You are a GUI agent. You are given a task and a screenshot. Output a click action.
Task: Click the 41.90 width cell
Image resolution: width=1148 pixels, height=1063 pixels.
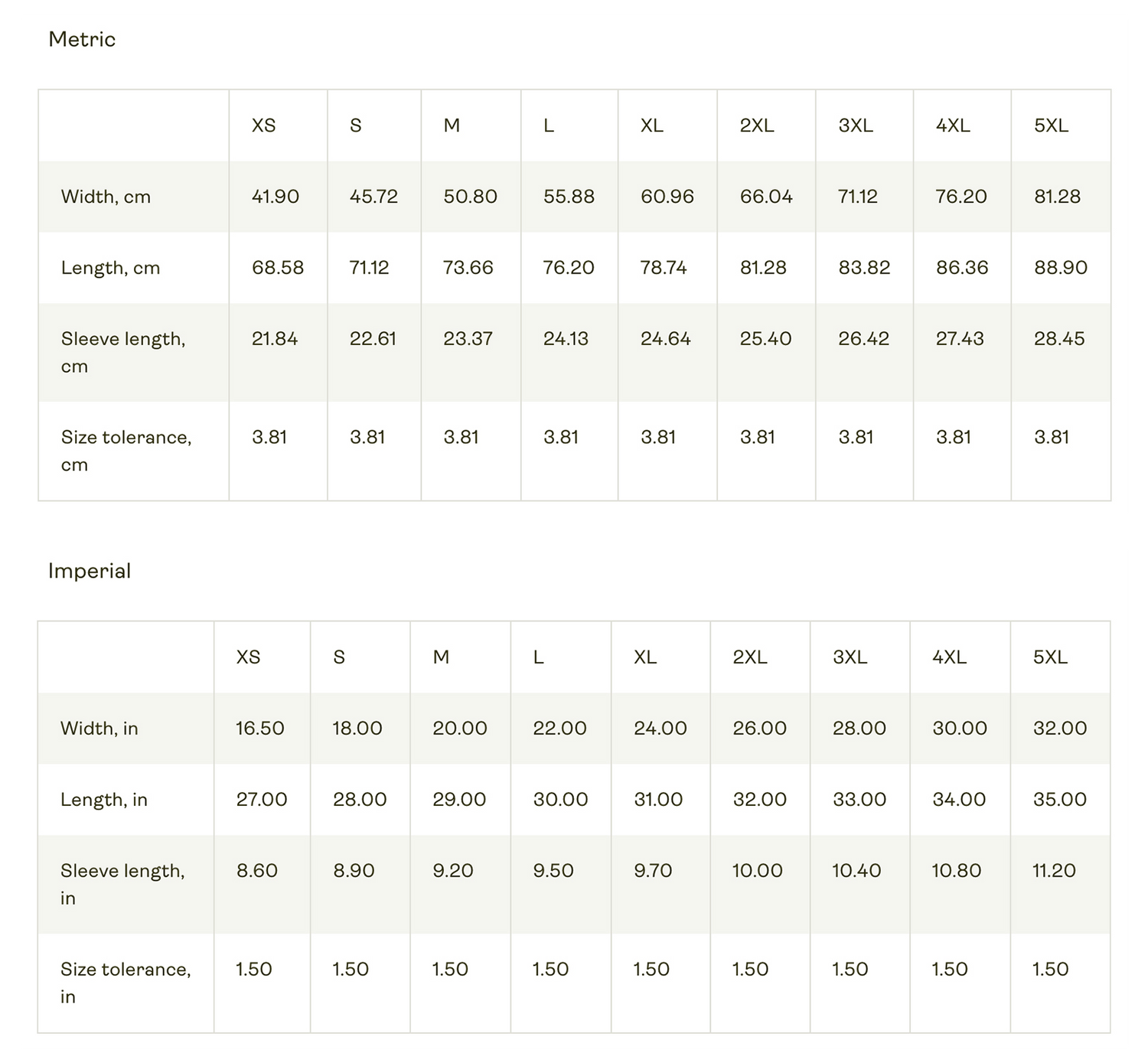[276, 197]
